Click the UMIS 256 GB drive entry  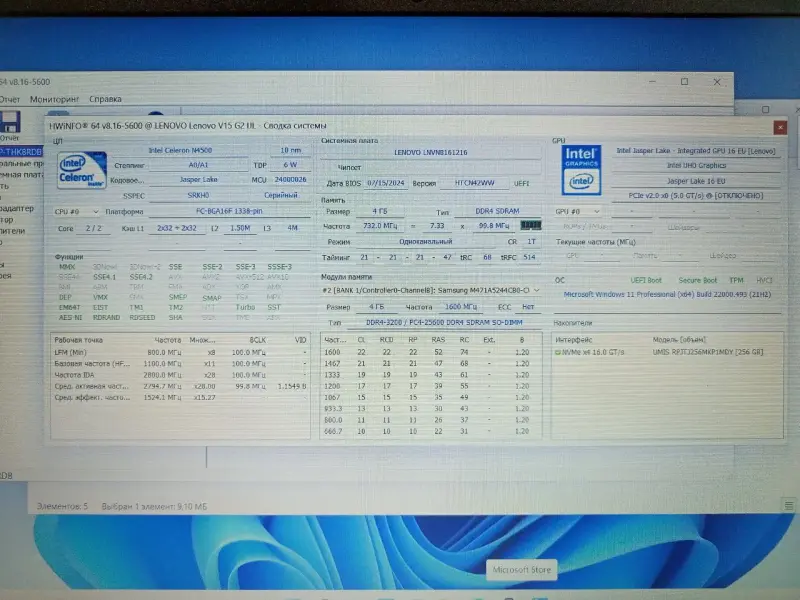click(710, 352)
